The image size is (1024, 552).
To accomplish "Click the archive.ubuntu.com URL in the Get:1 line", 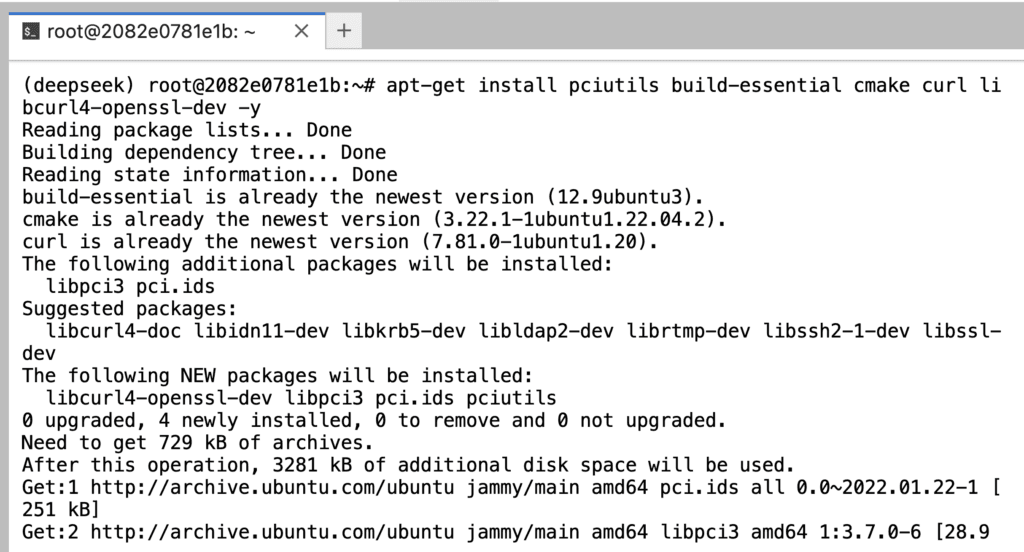I will point(272,487).
